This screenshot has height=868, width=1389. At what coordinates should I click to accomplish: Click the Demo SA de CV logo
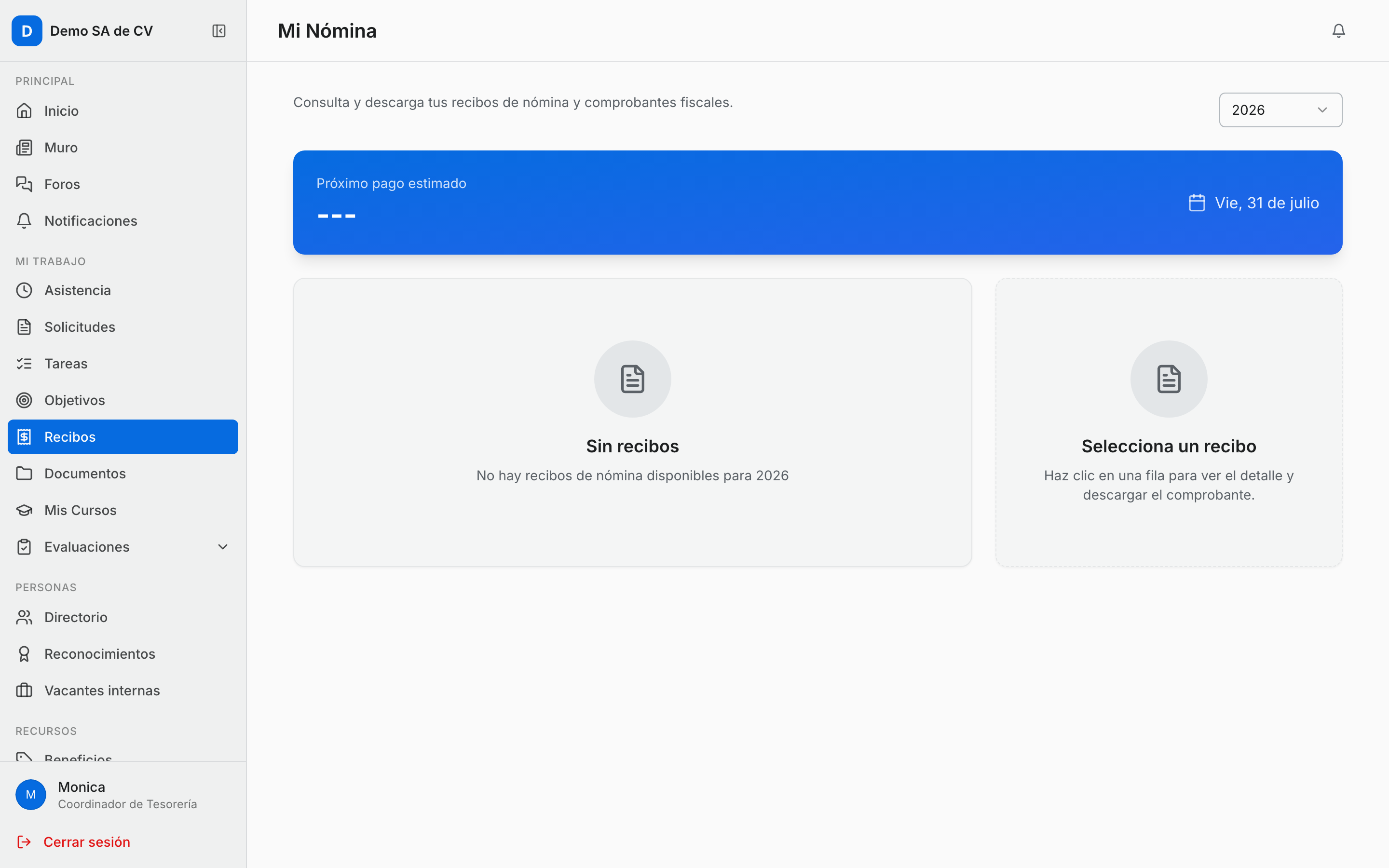pyautogui.click(x=27, y=31)
